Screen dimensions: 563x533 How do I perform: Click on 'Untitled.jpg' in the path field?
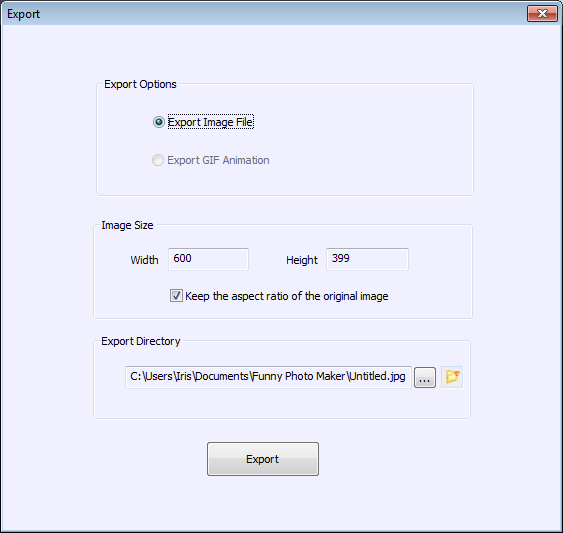[377, 376]
